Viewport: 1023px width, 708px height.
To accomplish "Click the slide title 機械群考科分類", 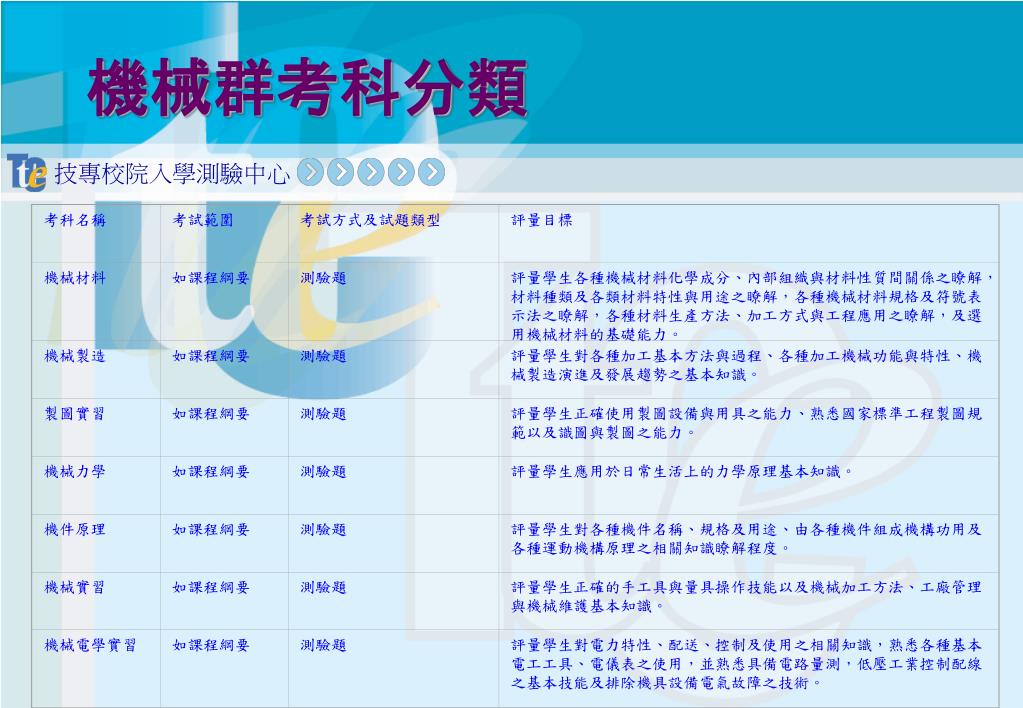I will point(307,87).
